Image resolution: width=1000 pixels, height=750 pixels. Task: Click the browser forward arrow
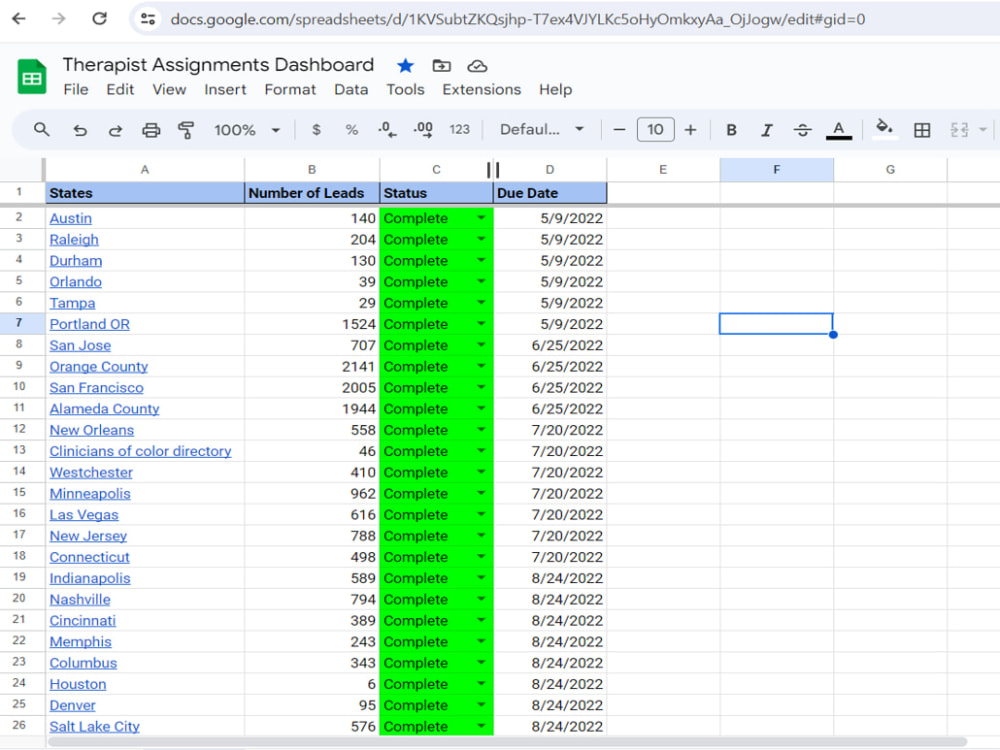click(x=59, y=19)
